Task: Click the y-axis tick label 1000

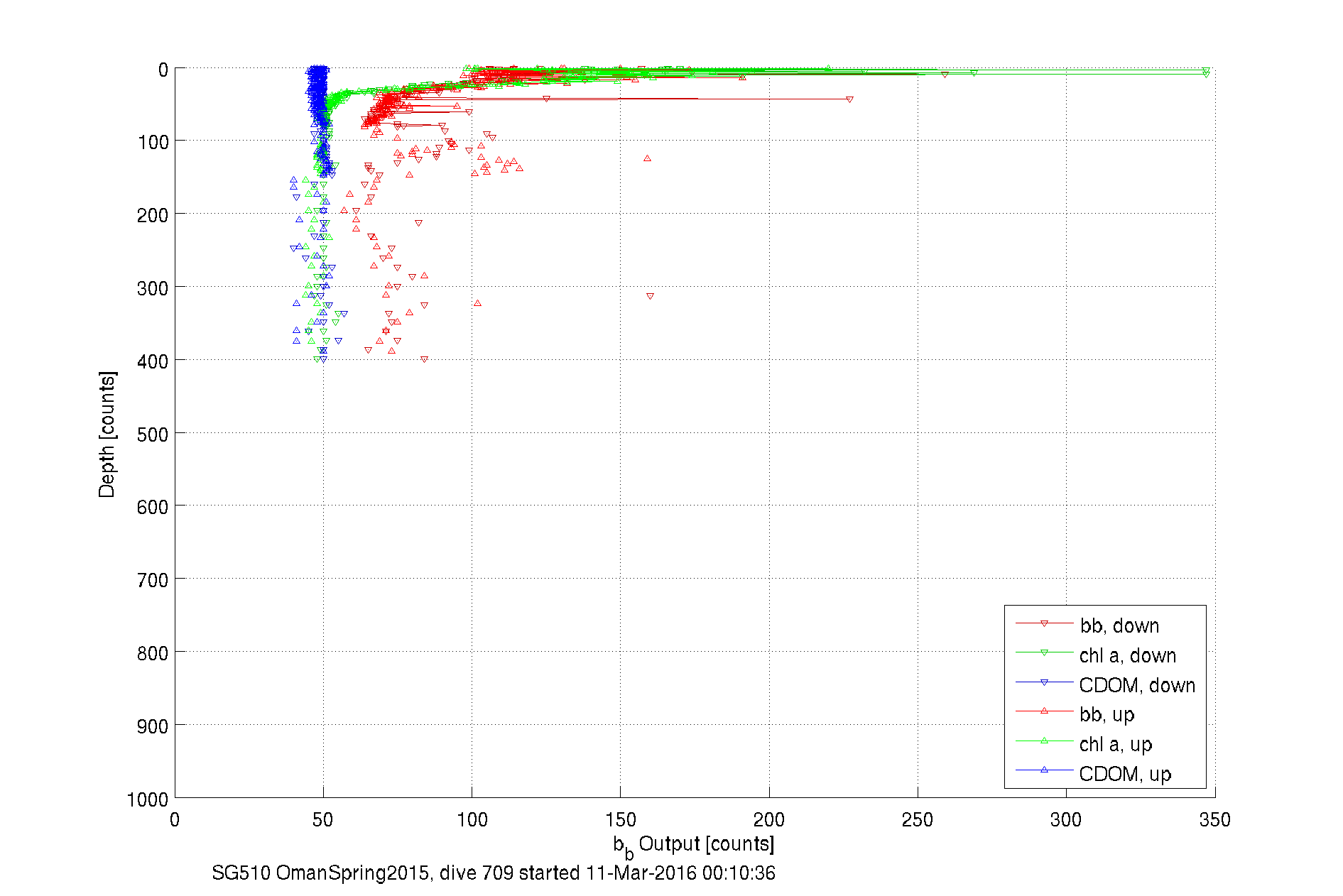Action: click(148, 799)
